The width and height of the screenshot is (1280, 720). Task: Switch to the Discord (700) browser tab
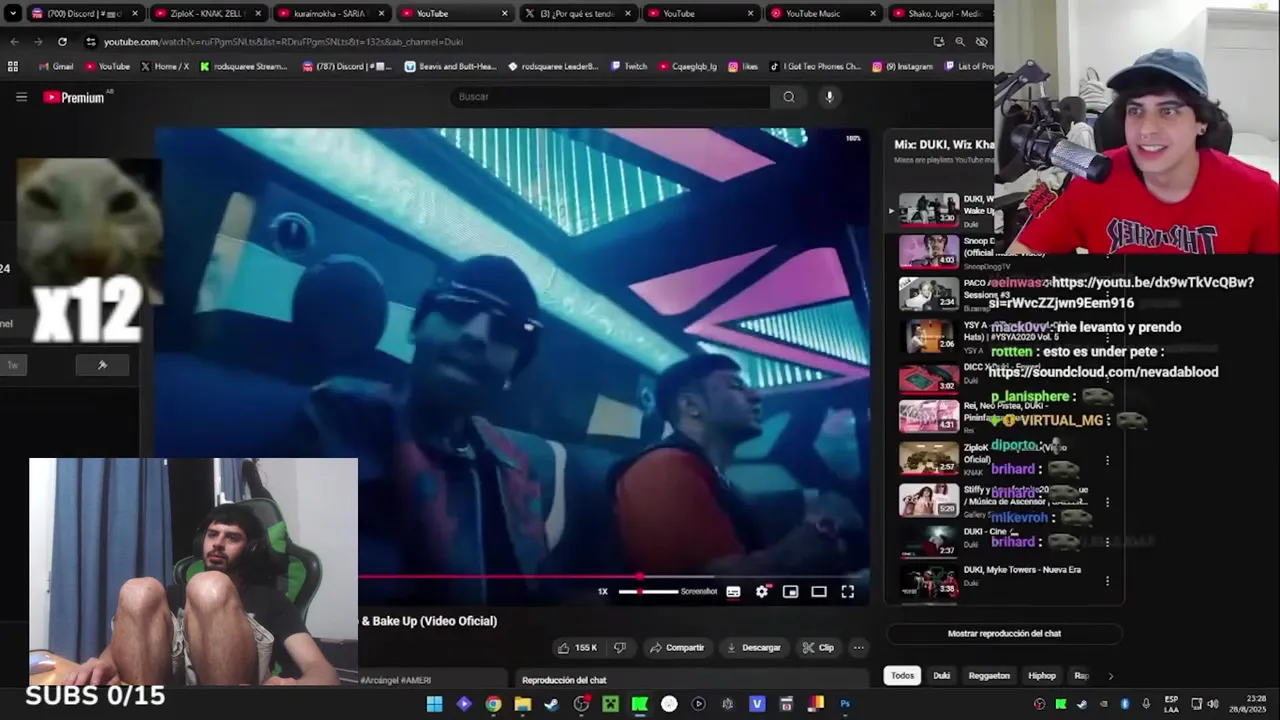[84, 14]
